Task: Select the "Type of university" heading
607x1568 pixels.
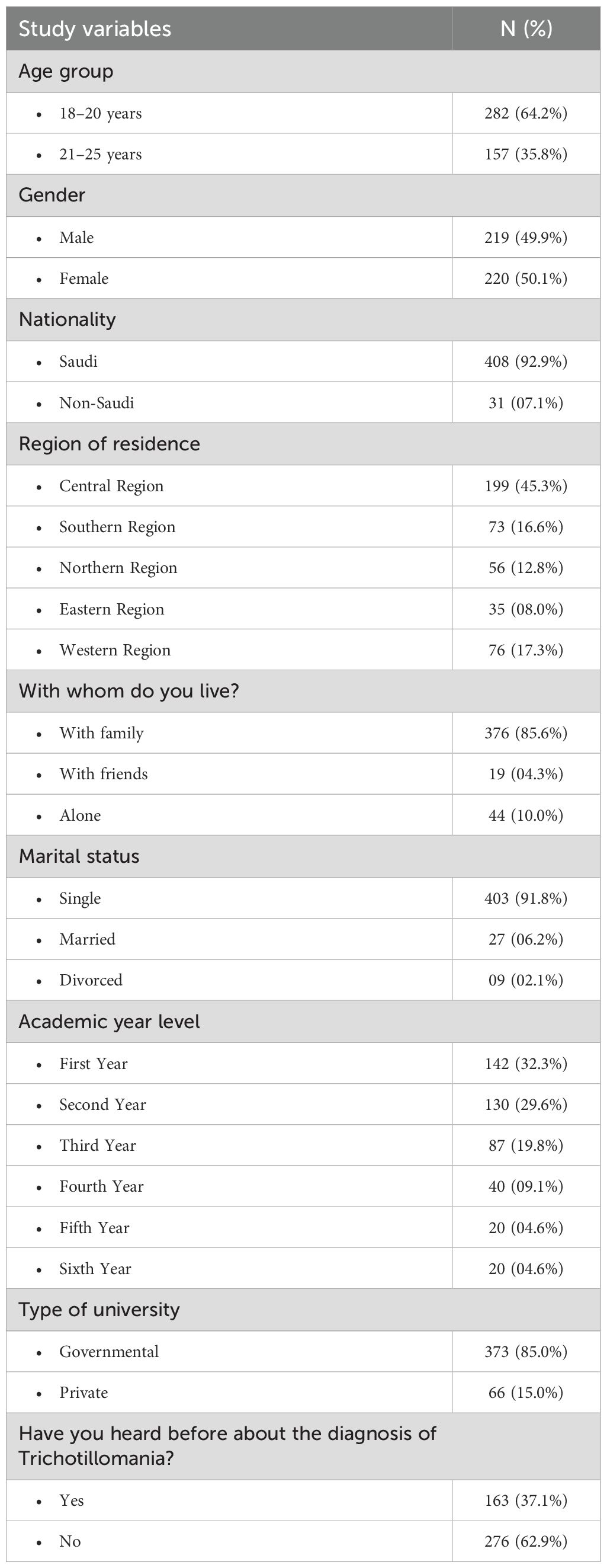Action: point(99,1310)
